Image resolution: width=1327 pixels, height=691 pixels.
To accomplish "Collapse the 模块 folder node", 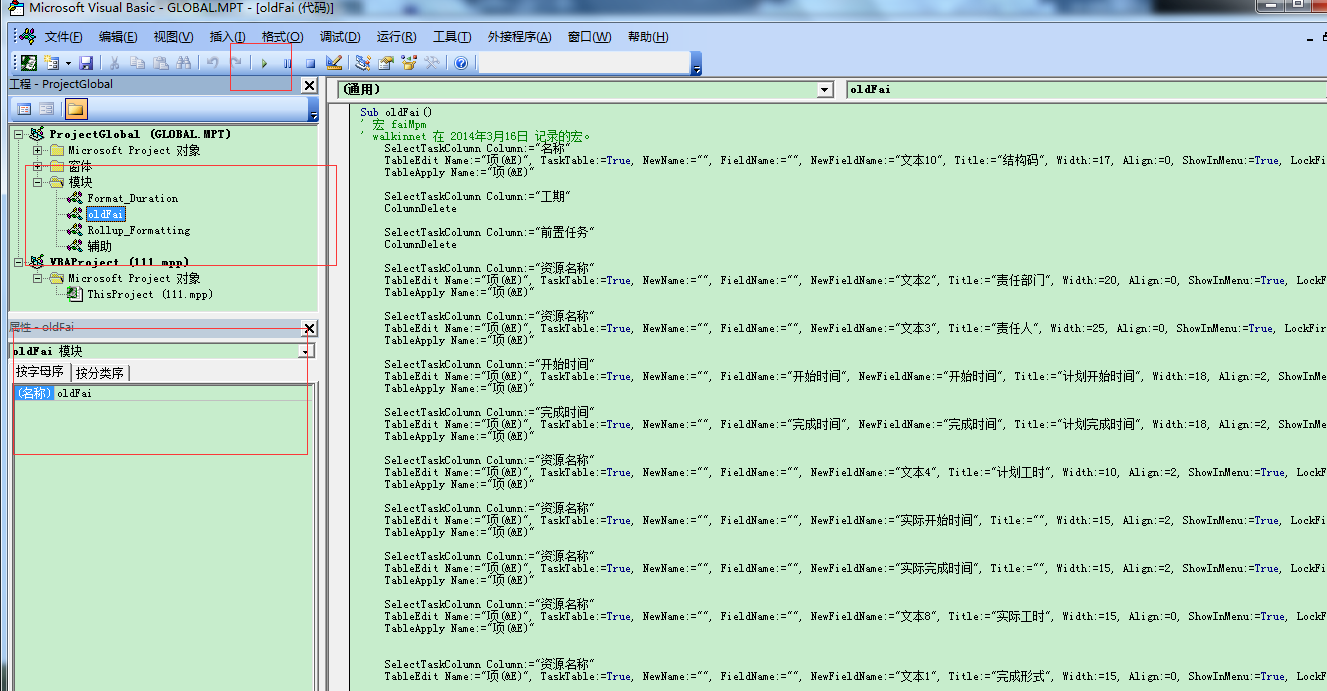I will (x=38, y=182).
